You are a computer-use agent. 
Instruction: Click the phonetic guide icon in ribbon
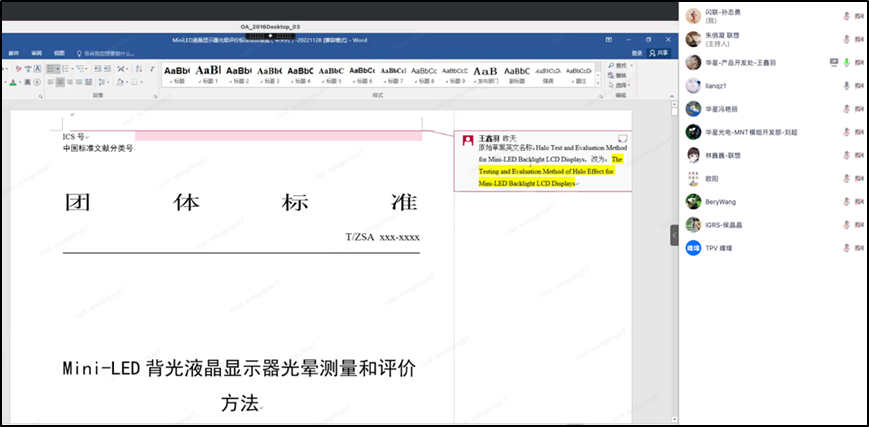tap(28, 69)
